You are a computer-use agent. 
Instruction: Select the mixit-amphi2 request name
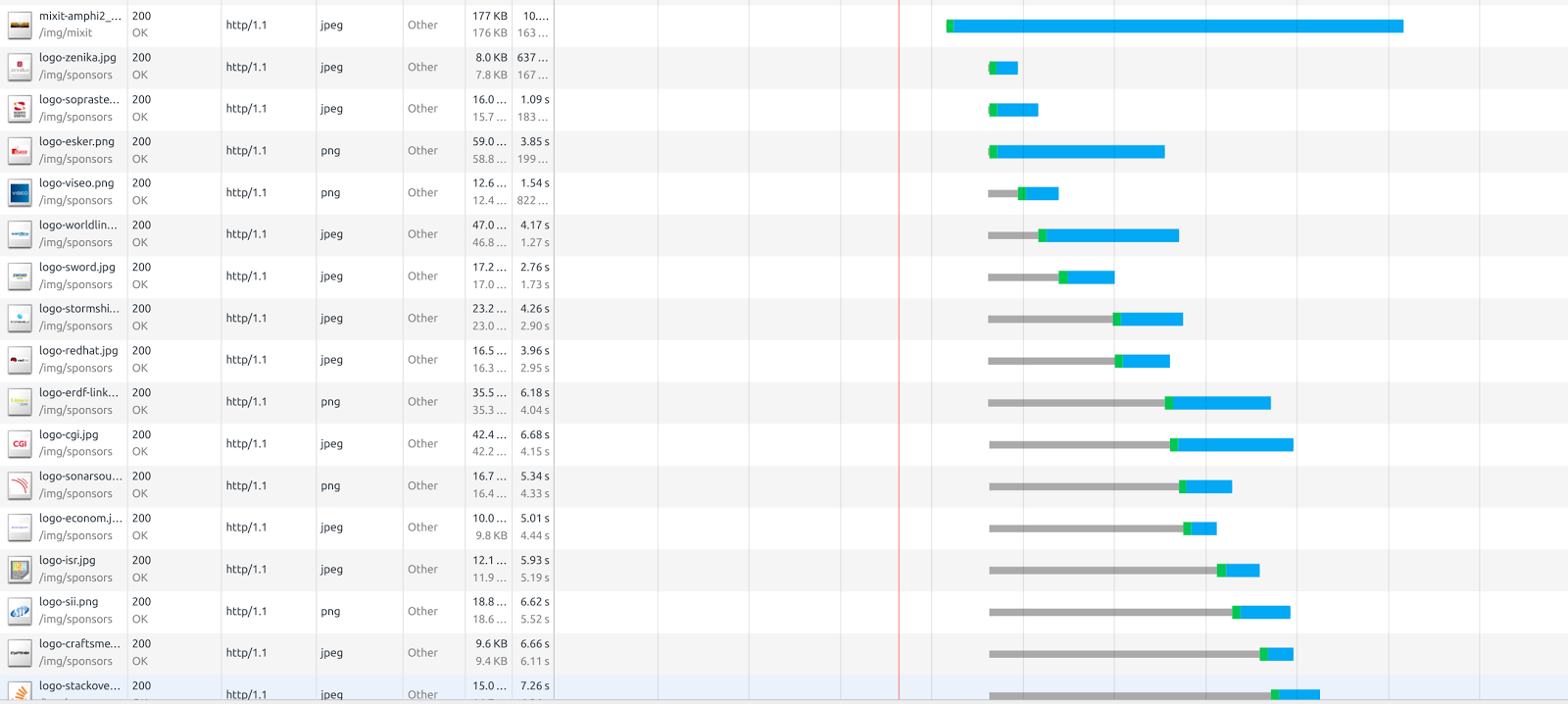pos(80,16)
